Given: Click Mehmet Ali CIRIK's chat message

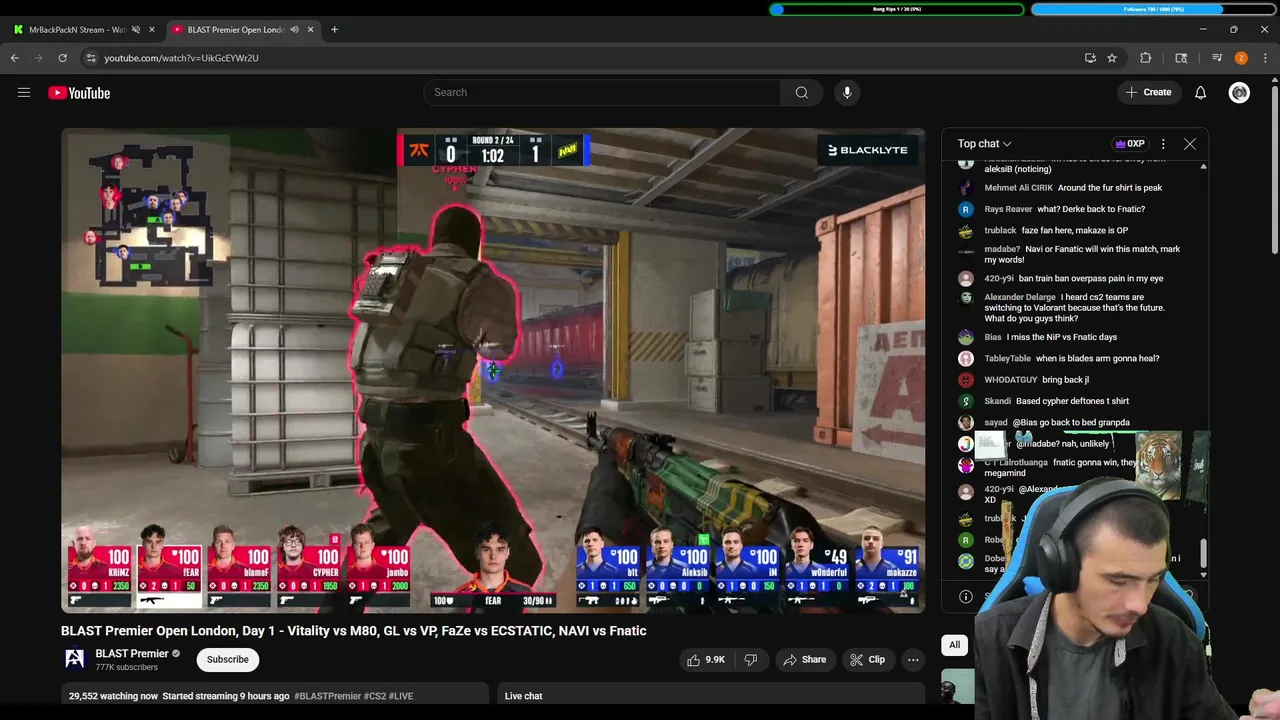Looking at the screenshot, I should tap(1109, 188).
